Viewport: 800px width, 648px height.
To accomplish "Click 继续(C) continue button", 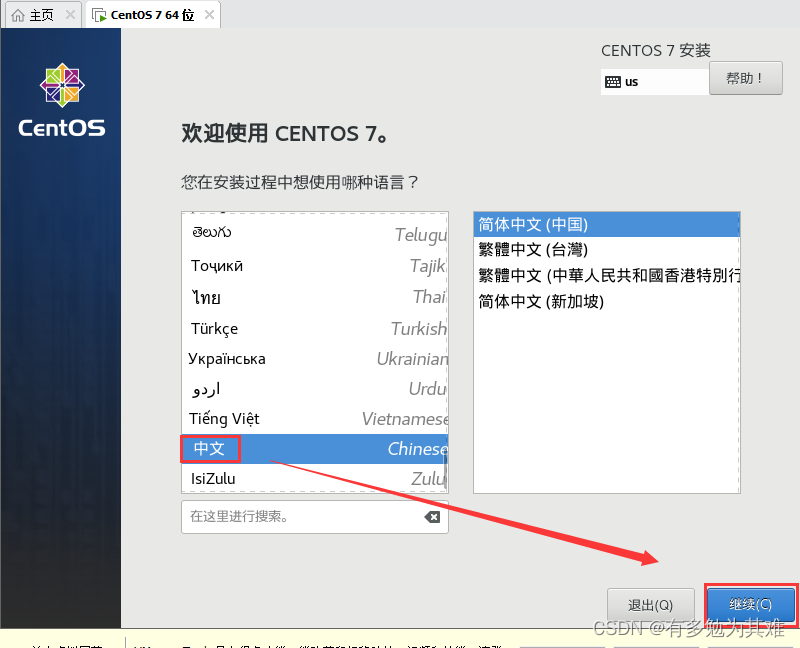I will pos(751,604).
